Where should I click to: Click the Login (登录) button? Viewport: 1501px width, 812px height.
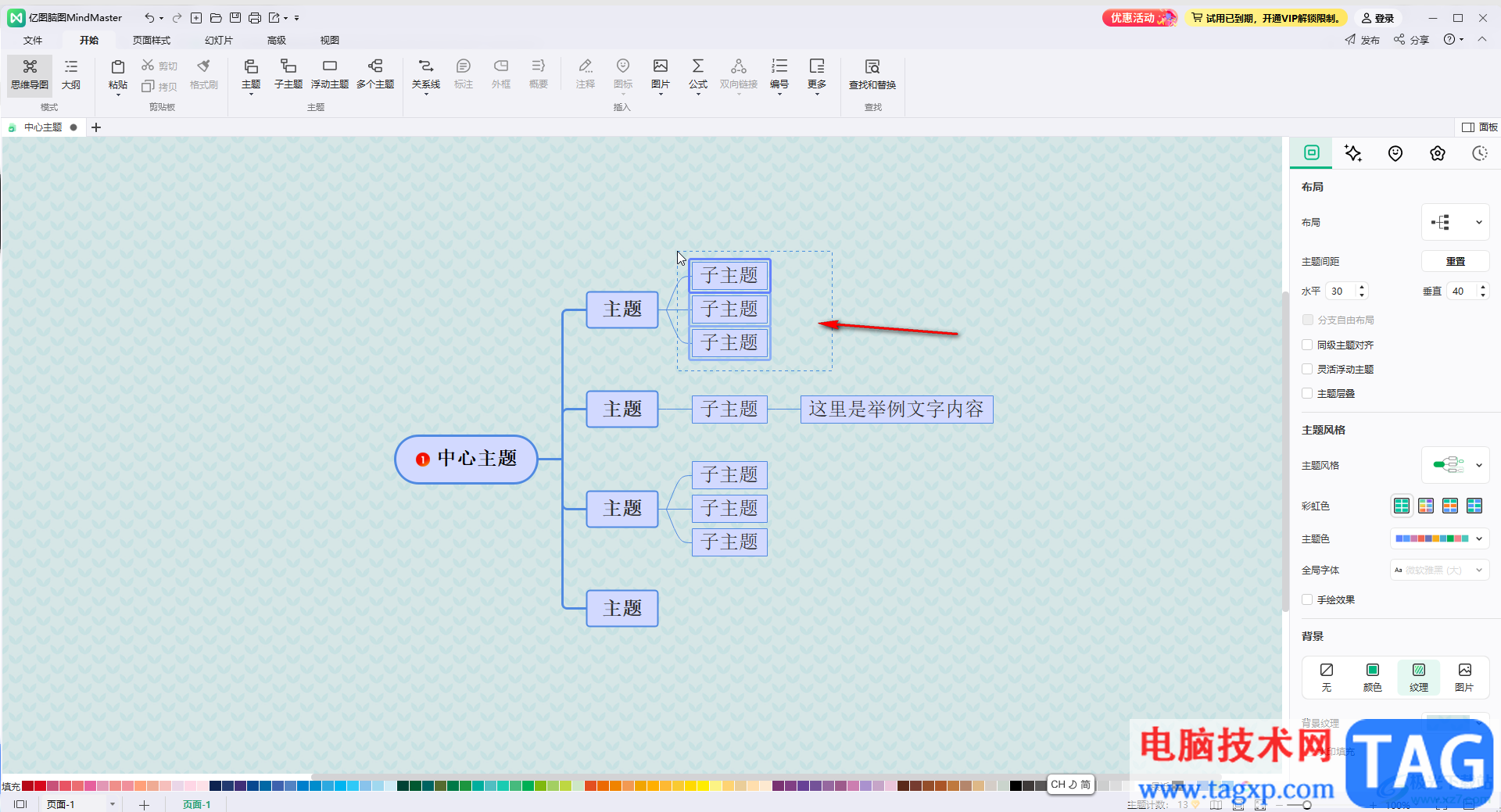click(x=1377, y=18)
